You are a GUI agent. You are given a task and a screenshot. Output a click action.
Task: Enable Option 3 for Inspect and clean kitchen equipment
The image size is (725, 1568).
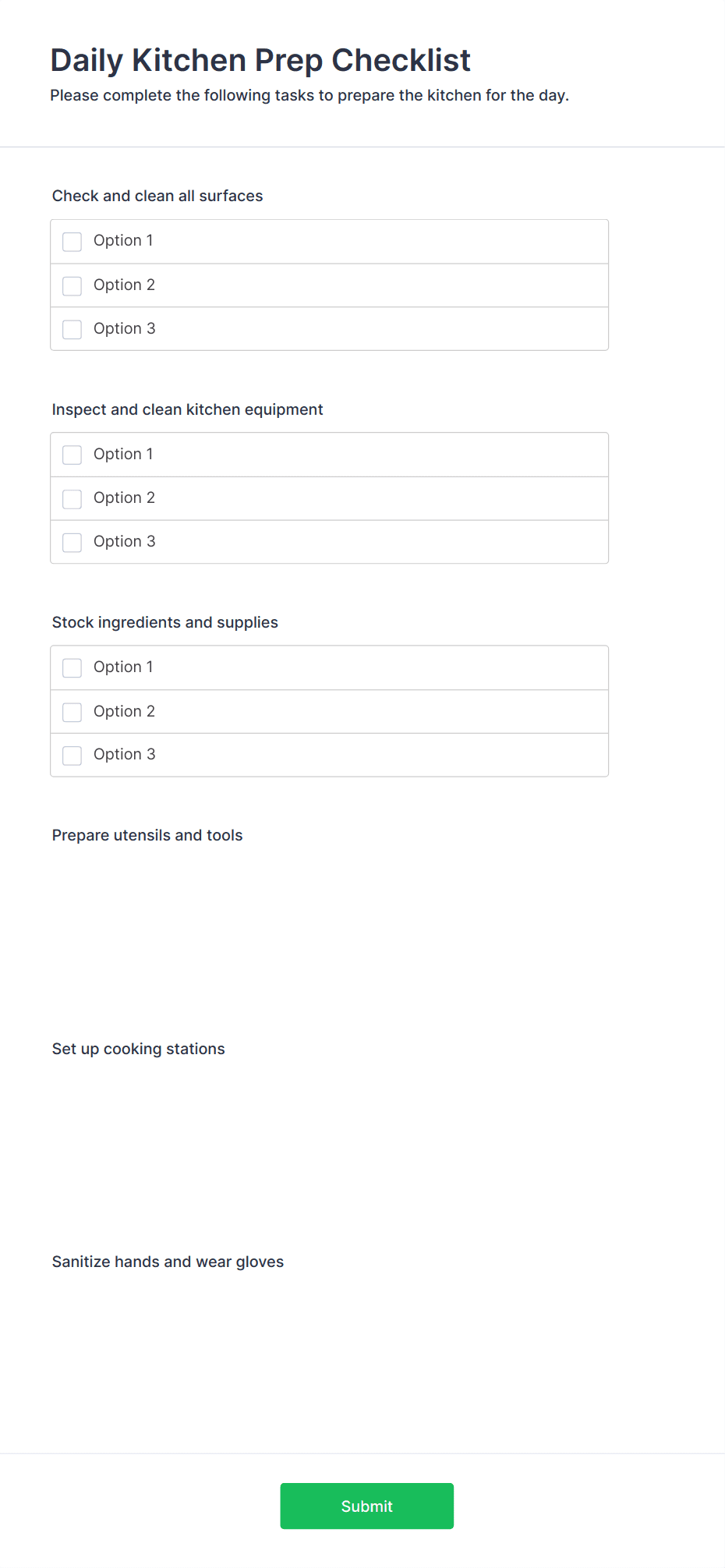coord(71,542)
